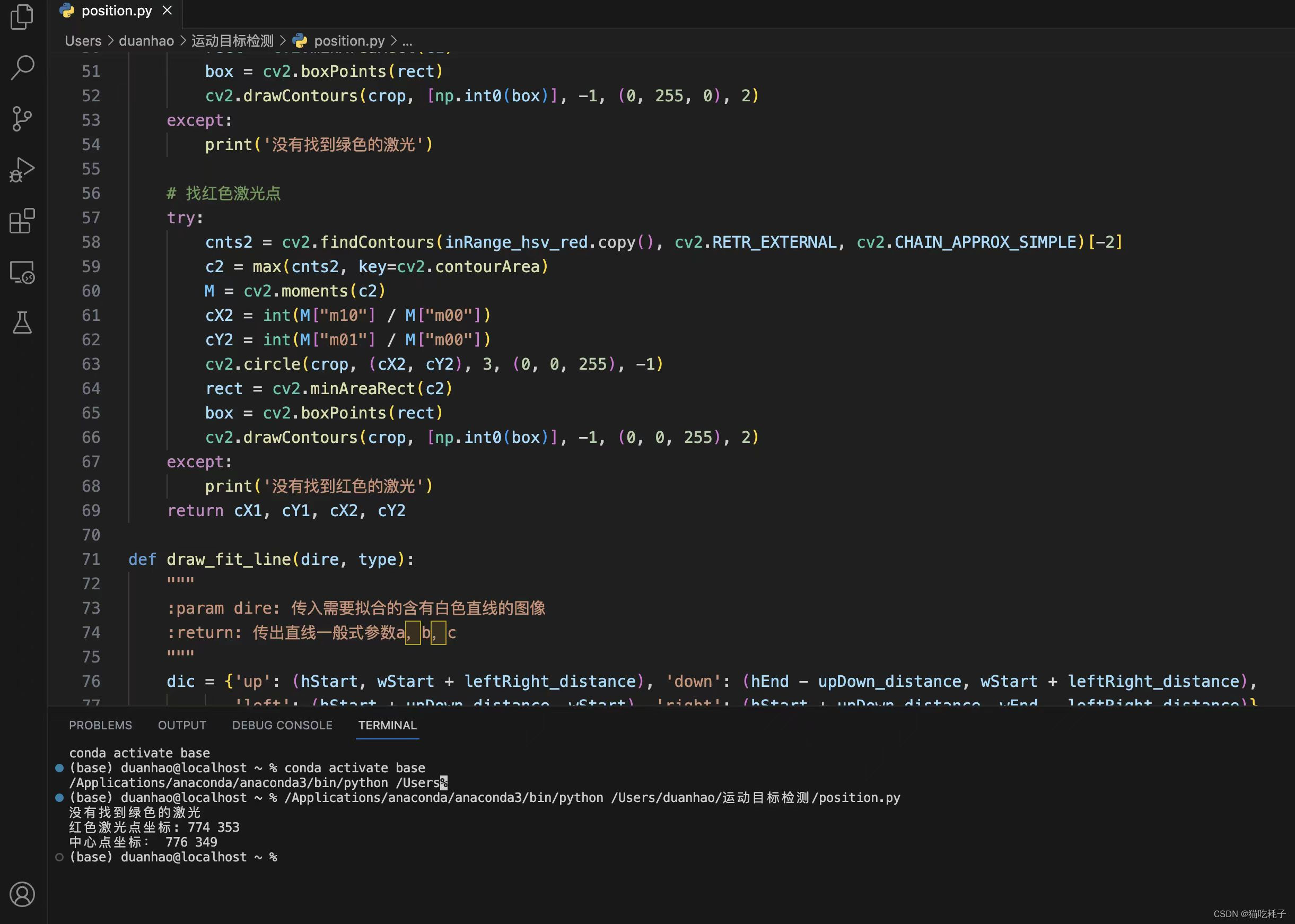Click position.py in the breadcrumb
This screenshot has height=924, width=1295.
[349, 41]
